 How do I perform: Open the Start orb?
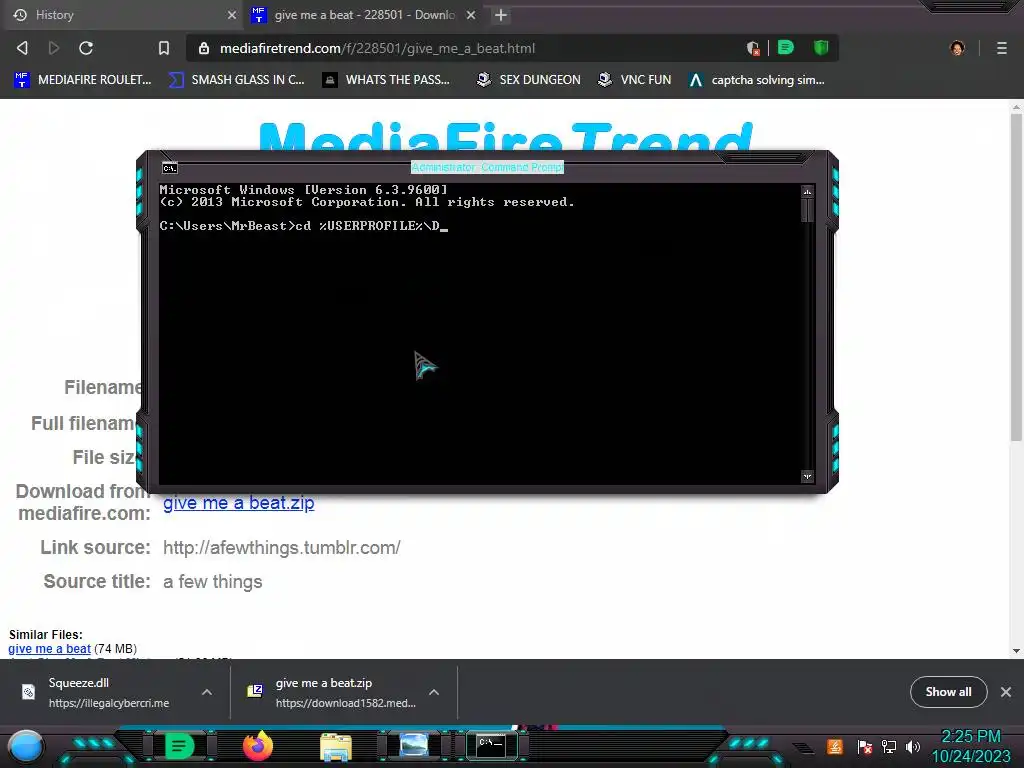pos(26,746)
